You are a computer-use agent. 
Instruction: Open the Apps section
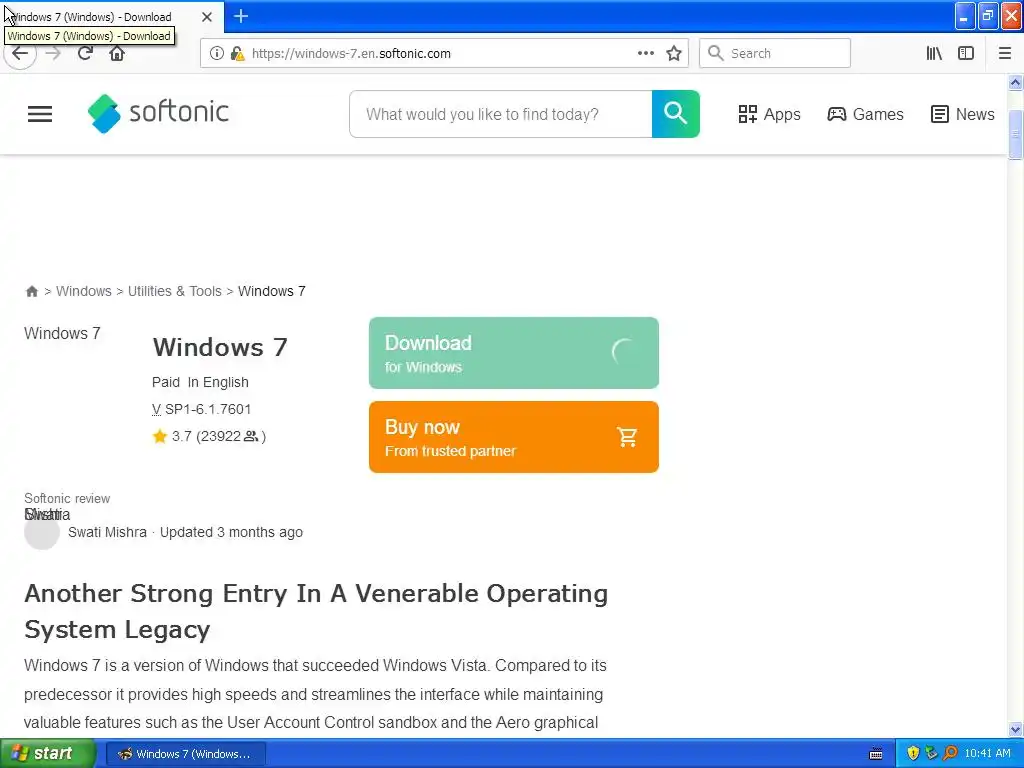769,114
